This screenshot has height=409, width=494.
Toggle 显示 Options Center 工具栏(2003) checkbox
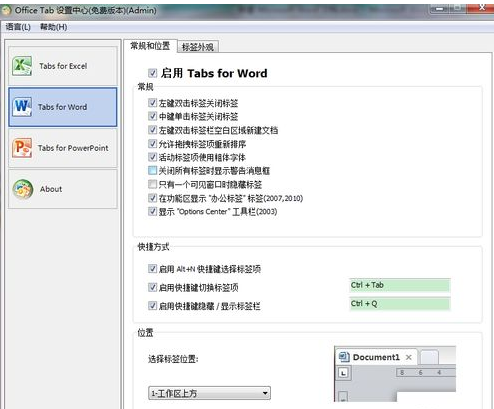point(152,211)
